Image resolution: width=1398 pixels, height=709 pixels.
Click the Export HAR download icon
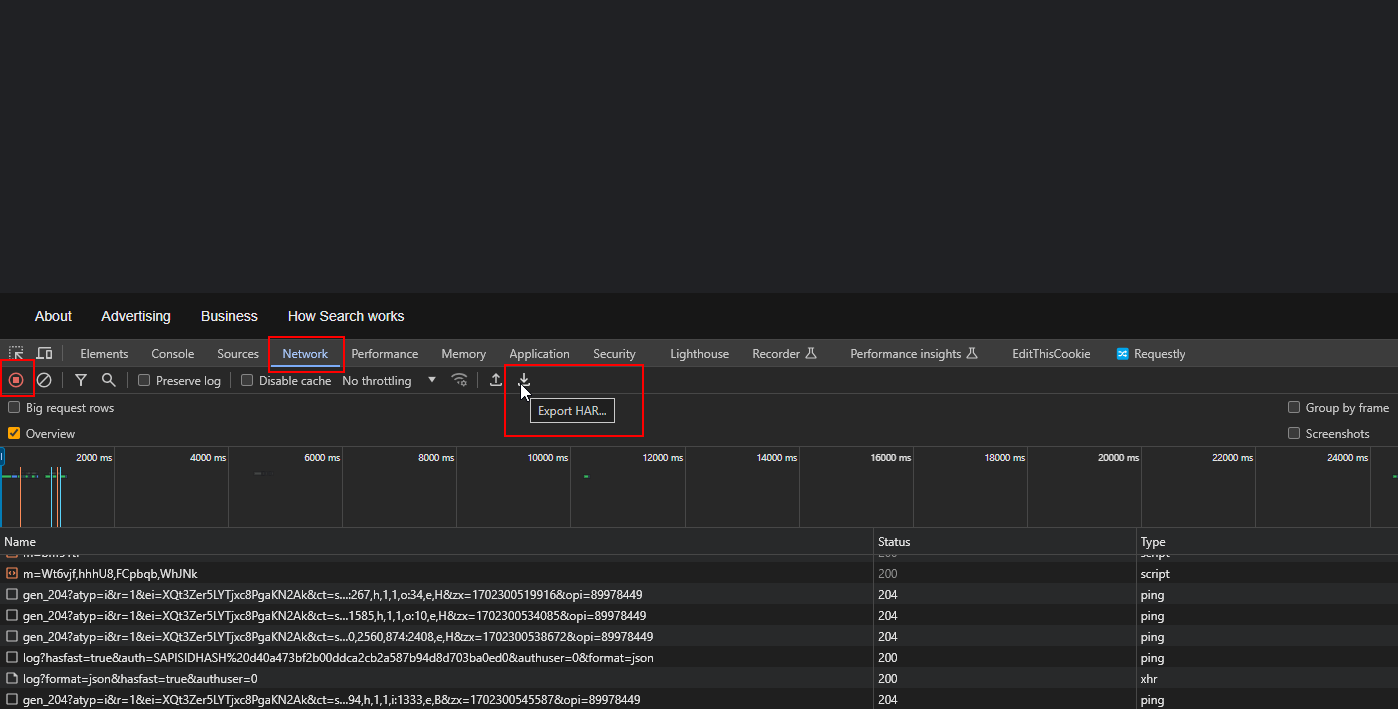[x=524, y=380]
